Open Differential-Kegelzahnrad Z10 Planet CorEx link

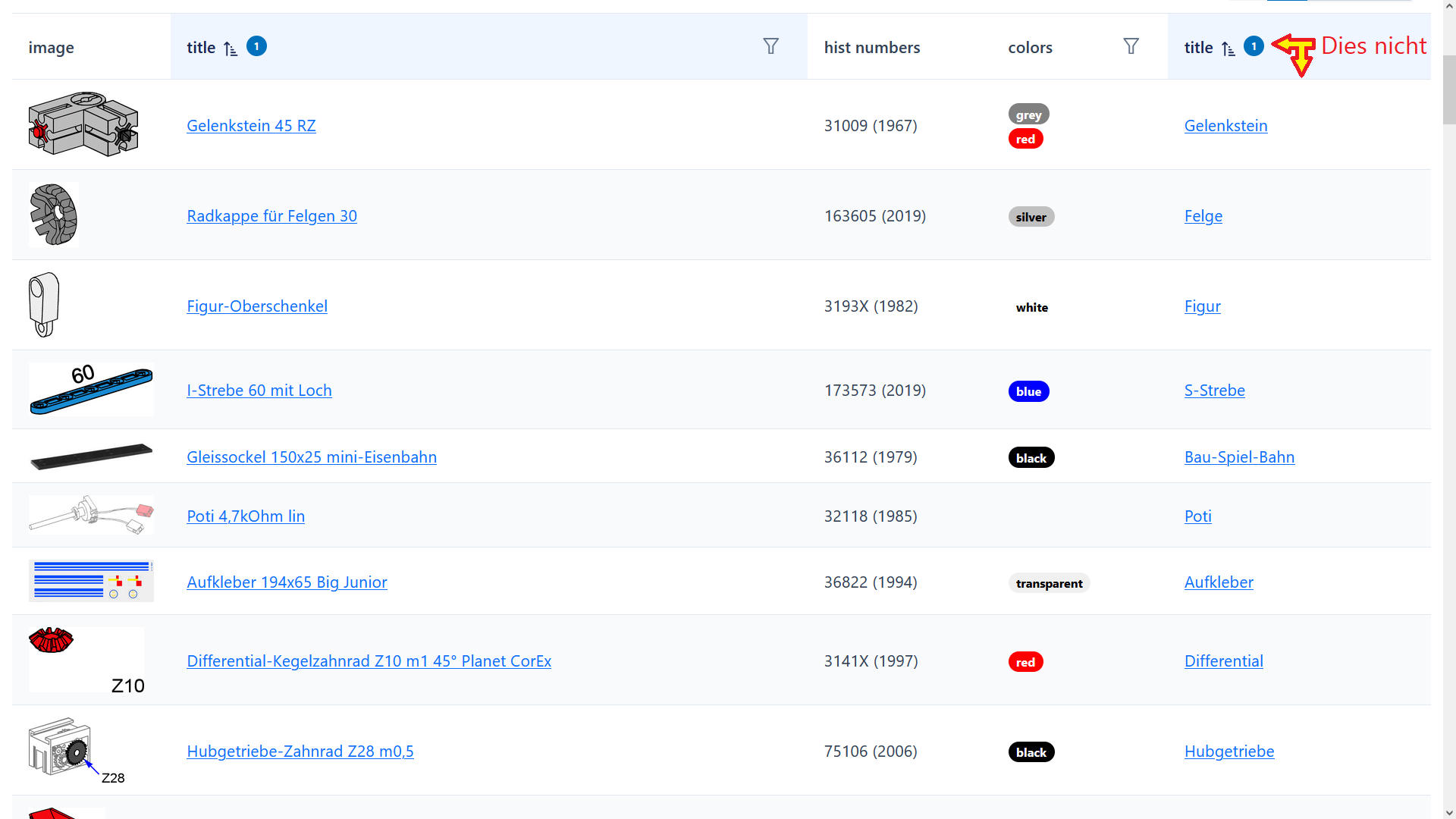click(369, 661)
